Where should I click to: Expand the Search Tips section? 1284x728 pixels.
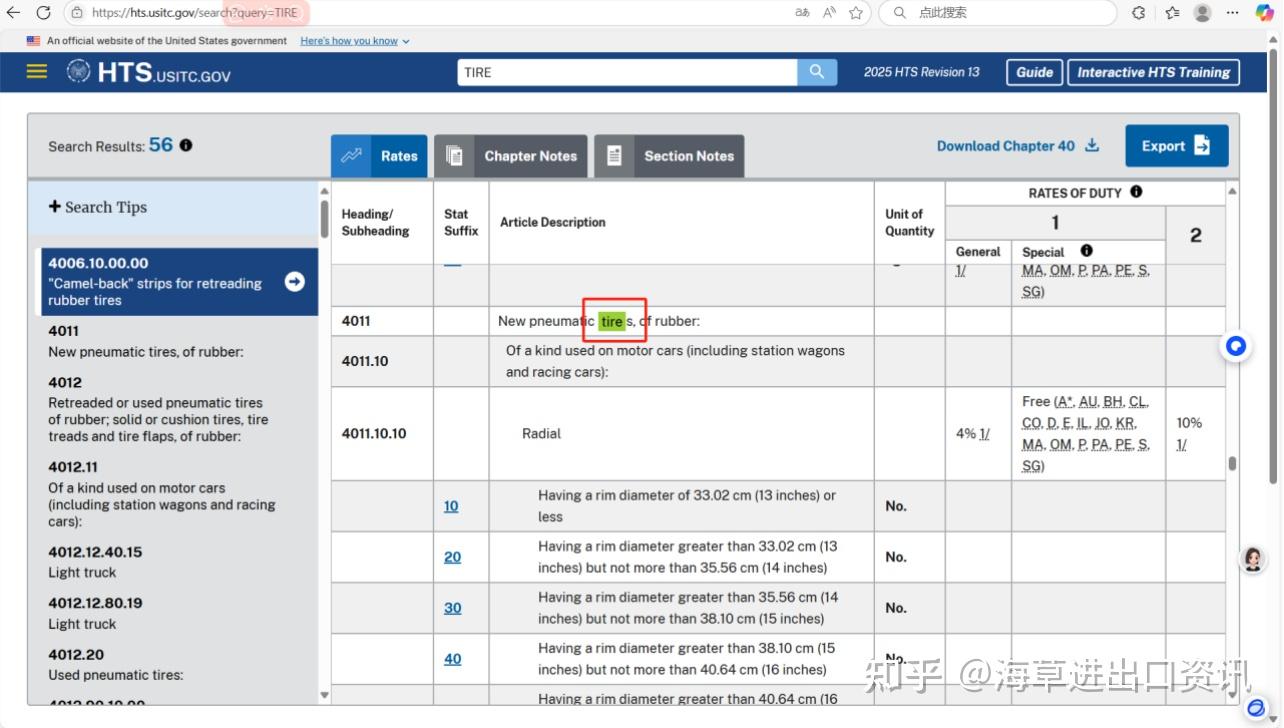click(98, 207)
